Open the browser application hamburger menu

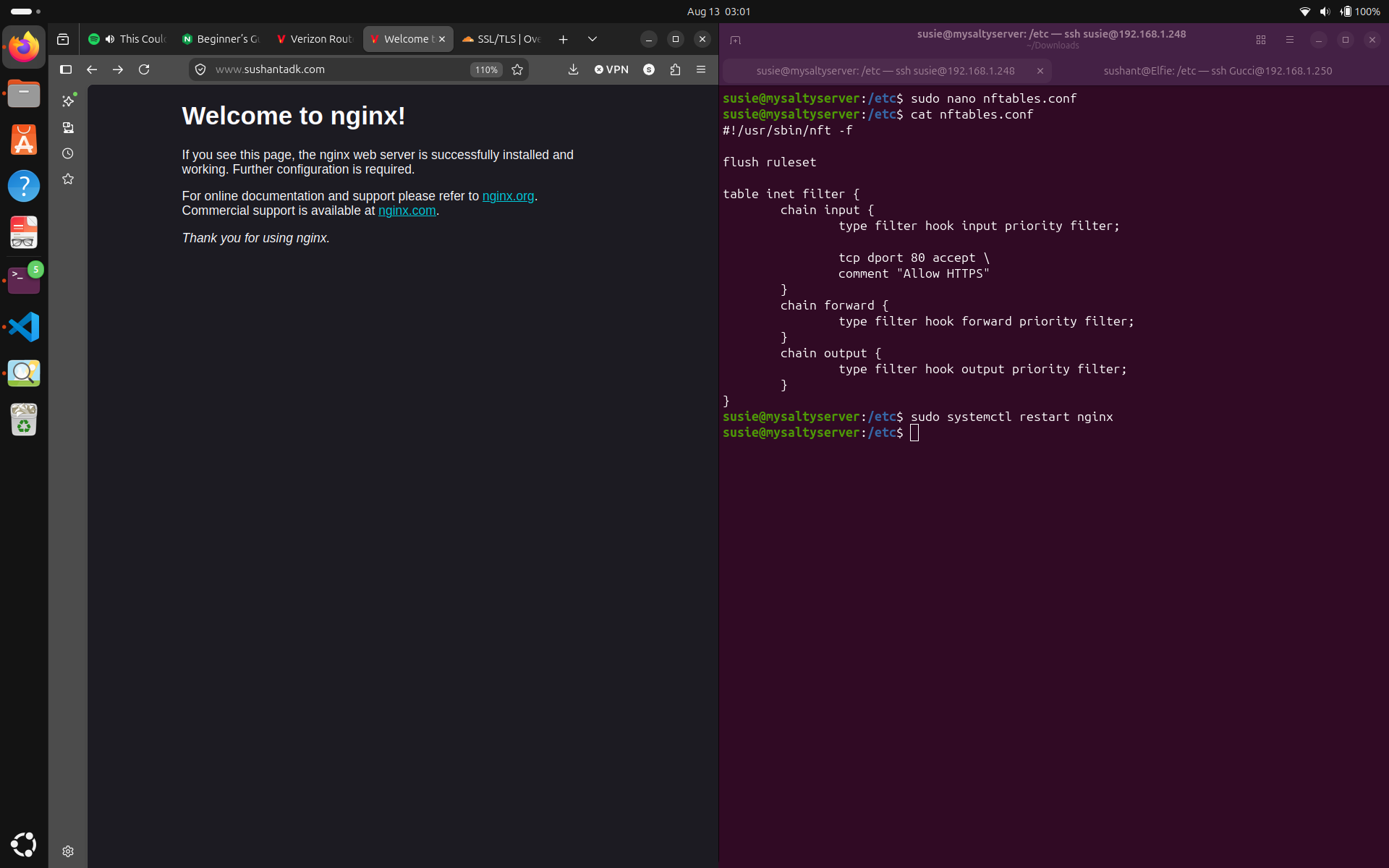(x=701, y=69)
